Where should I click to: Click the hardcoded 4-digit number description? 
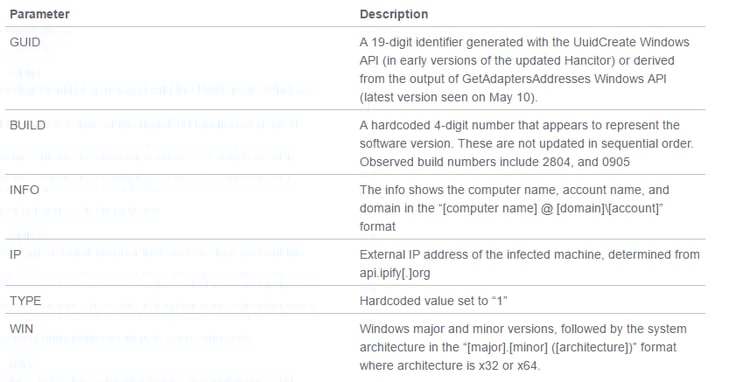(x=519, y=125)
